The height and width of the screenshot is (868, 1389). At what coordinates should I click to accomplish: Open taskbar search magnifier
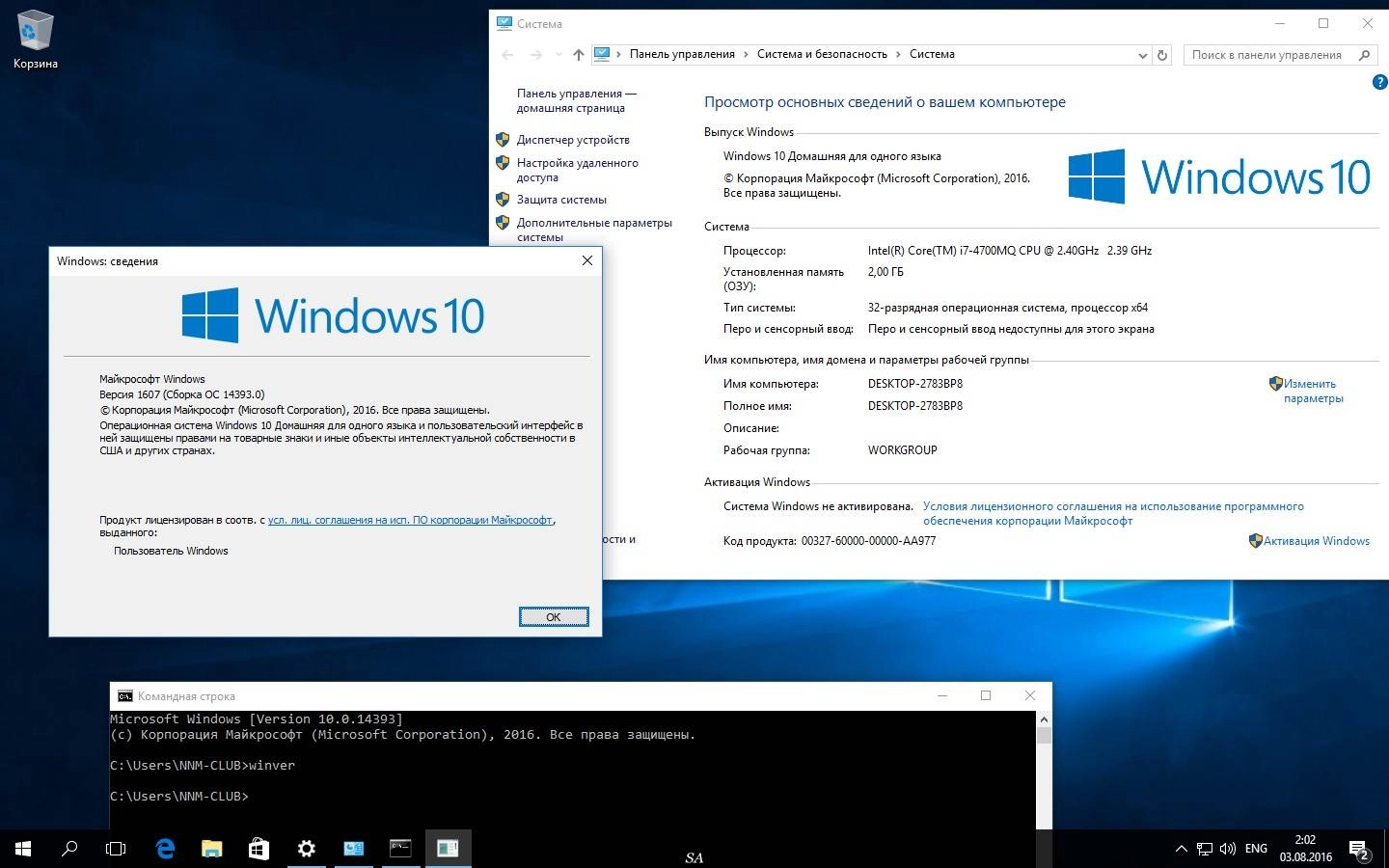pos(69,849)
